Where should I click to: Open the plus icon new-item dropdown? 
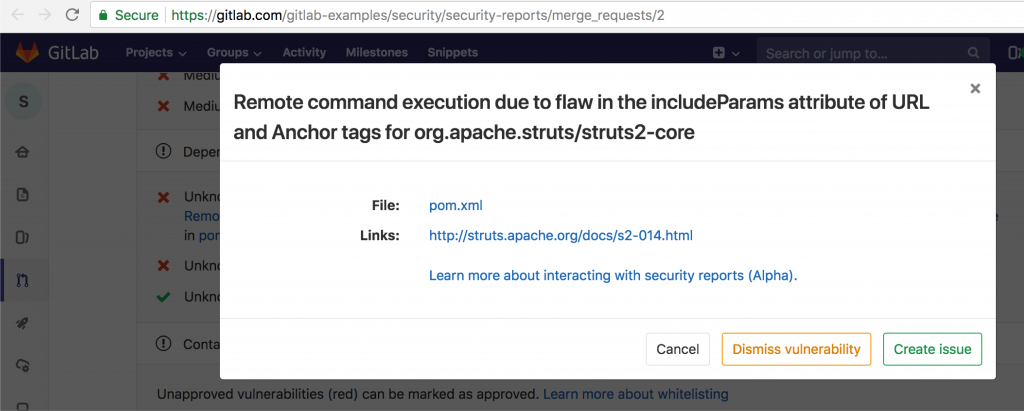click(725, 53)
